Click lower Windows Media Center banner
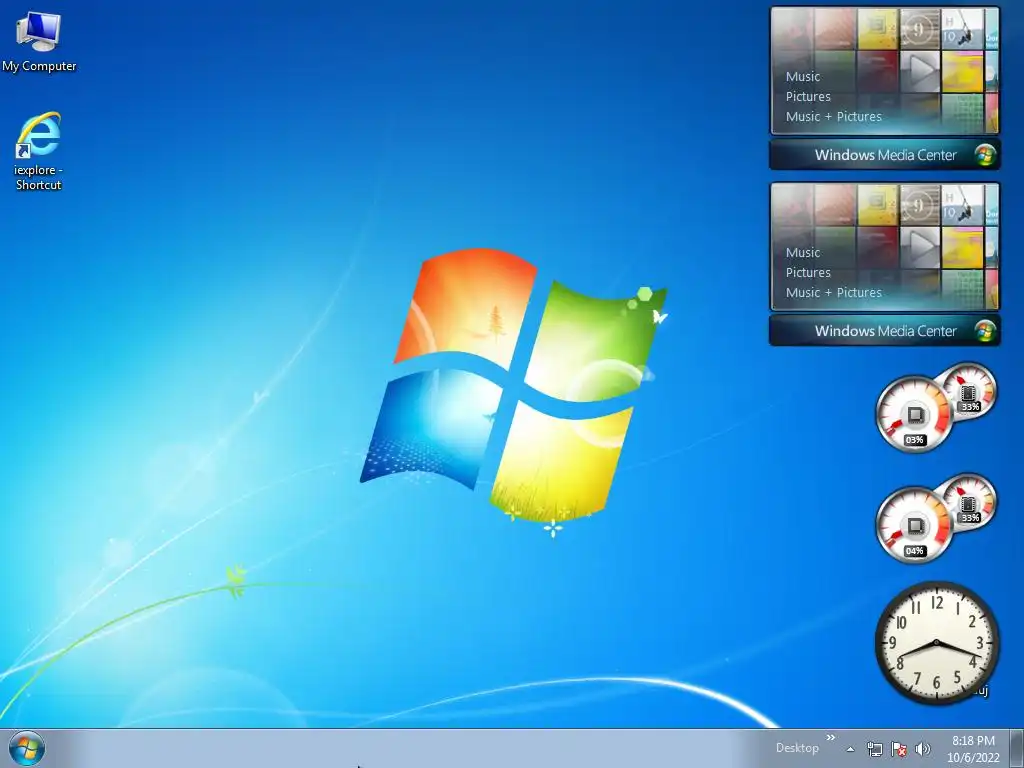This screenshot has width=1024, height=768. 884,331
